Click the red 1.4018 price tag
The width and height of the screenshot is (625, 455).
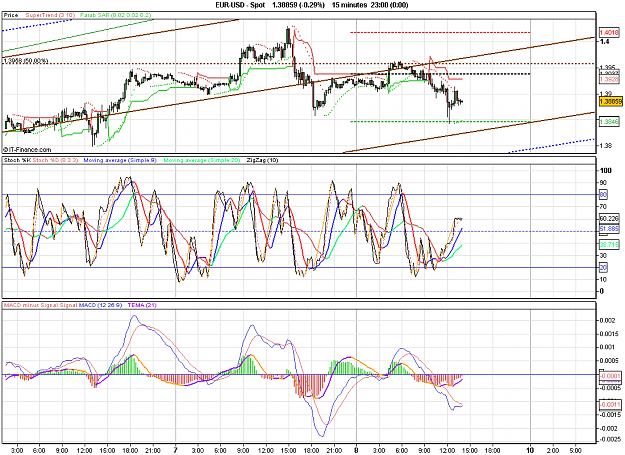click(609, 32)
